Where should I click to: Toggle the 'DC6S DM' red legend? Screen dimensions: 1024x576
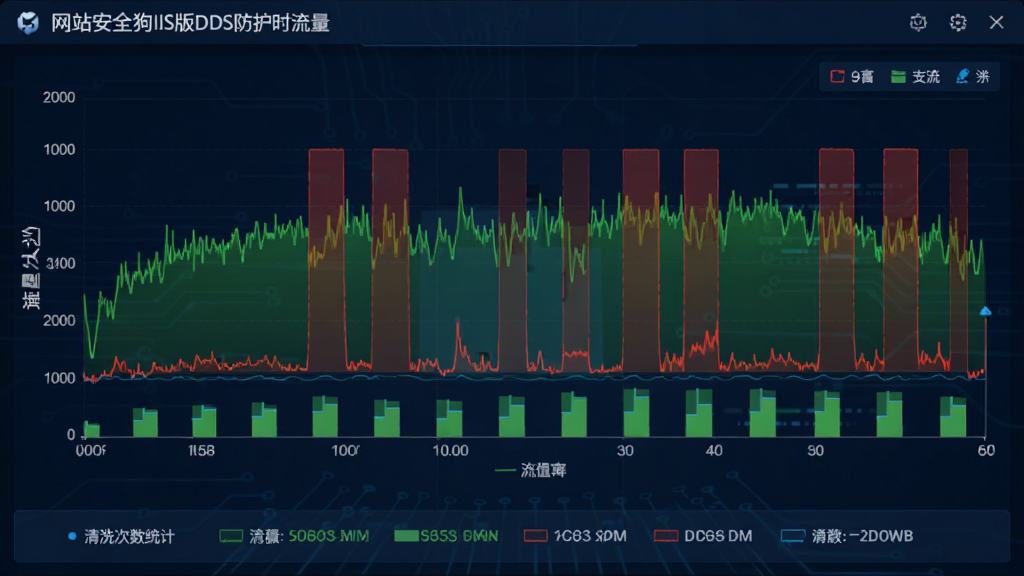703,536
